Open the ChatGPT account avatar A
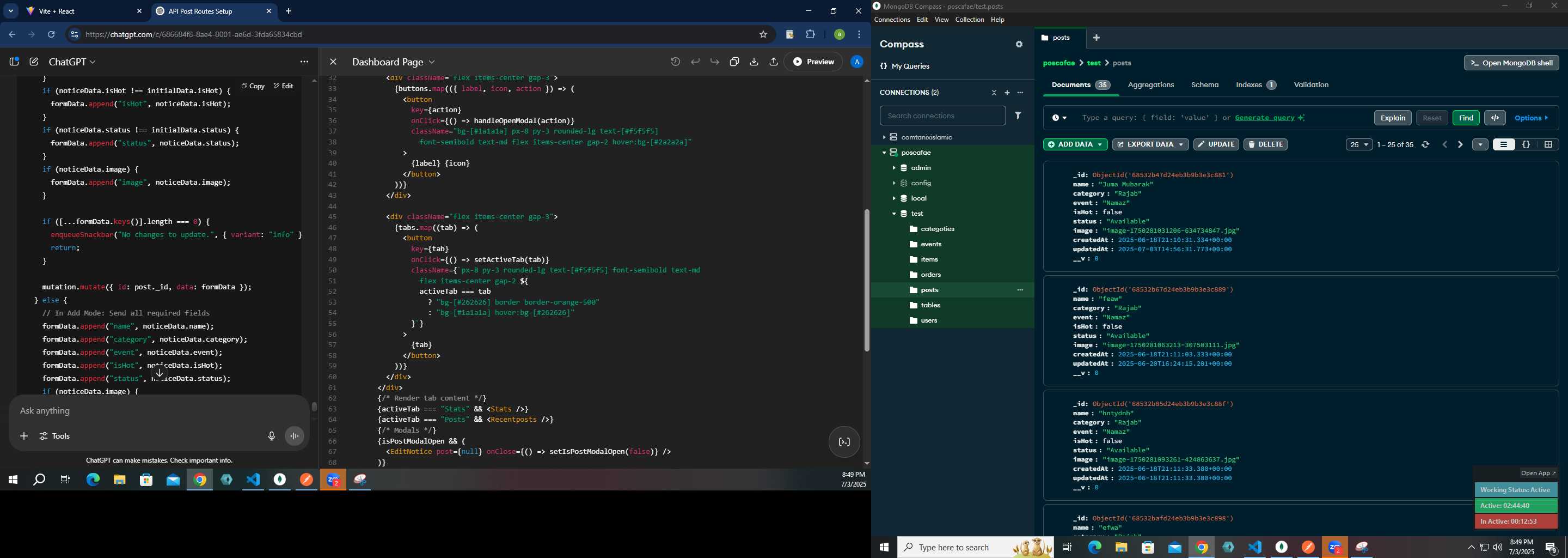 856,62
